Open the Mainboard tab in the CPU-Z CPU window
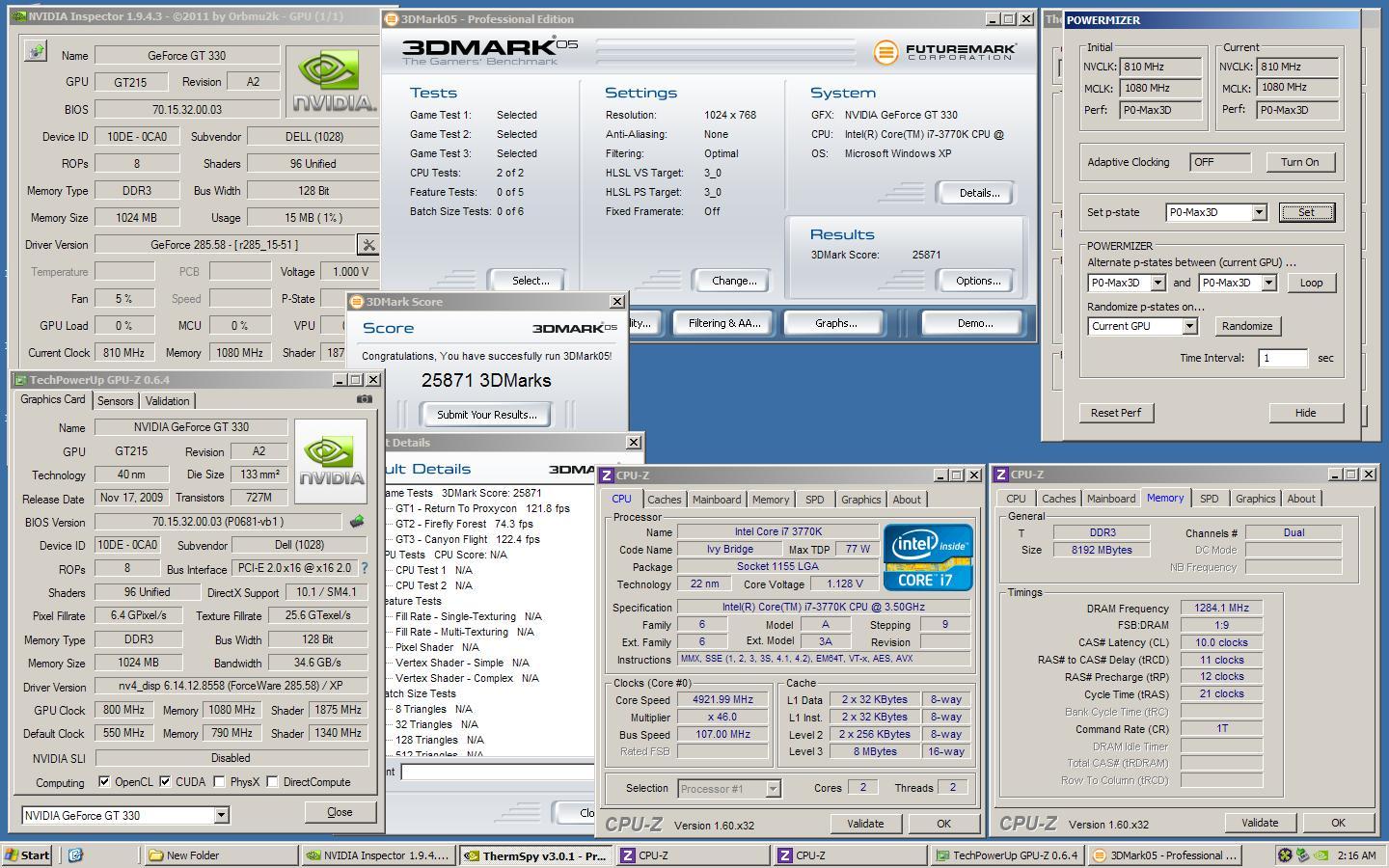This screenshot has width=1389, height=868. pyautogui.click(x=717, y=500)
